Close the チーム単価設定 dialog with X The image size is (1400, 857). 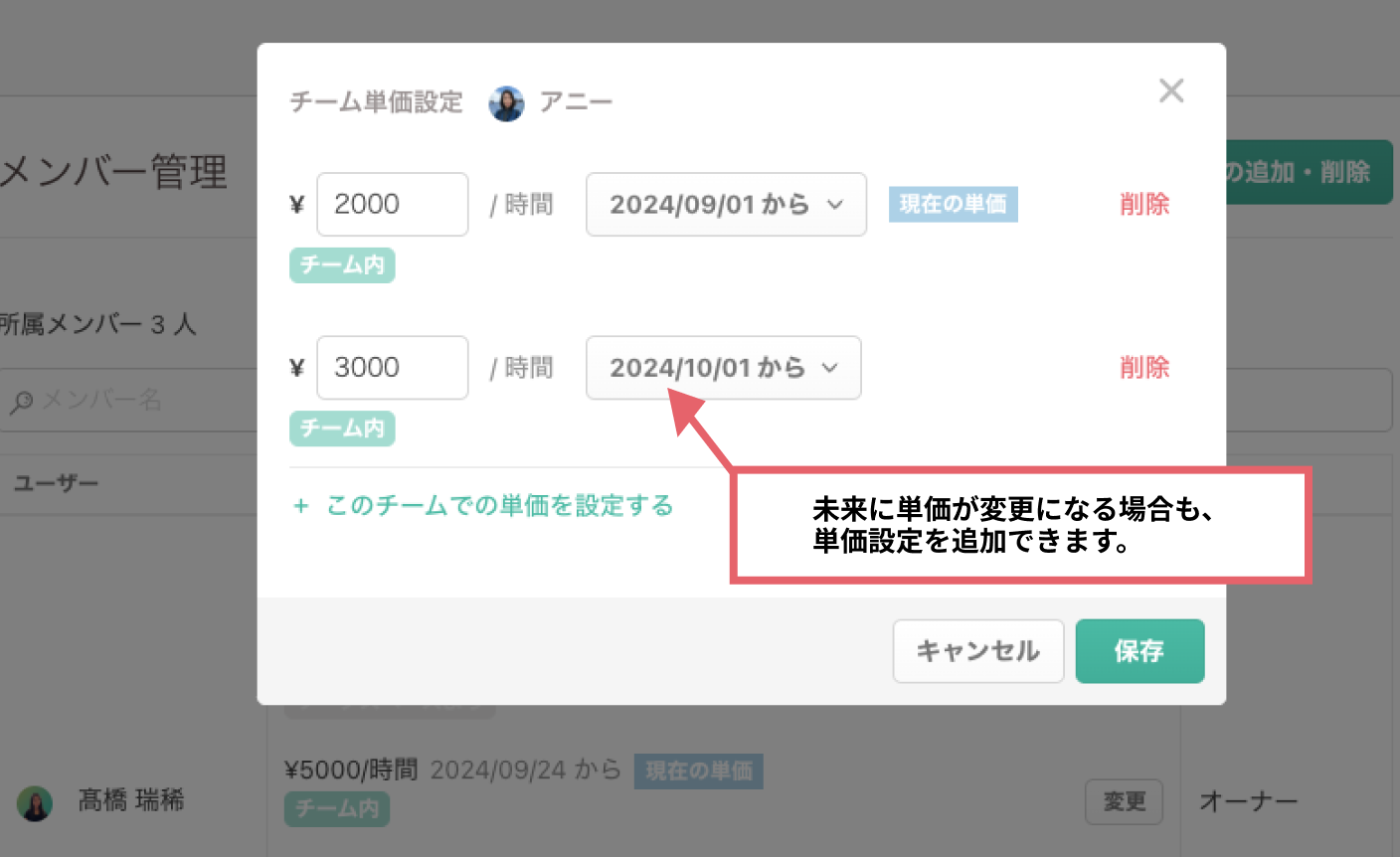pos(1171,91)
